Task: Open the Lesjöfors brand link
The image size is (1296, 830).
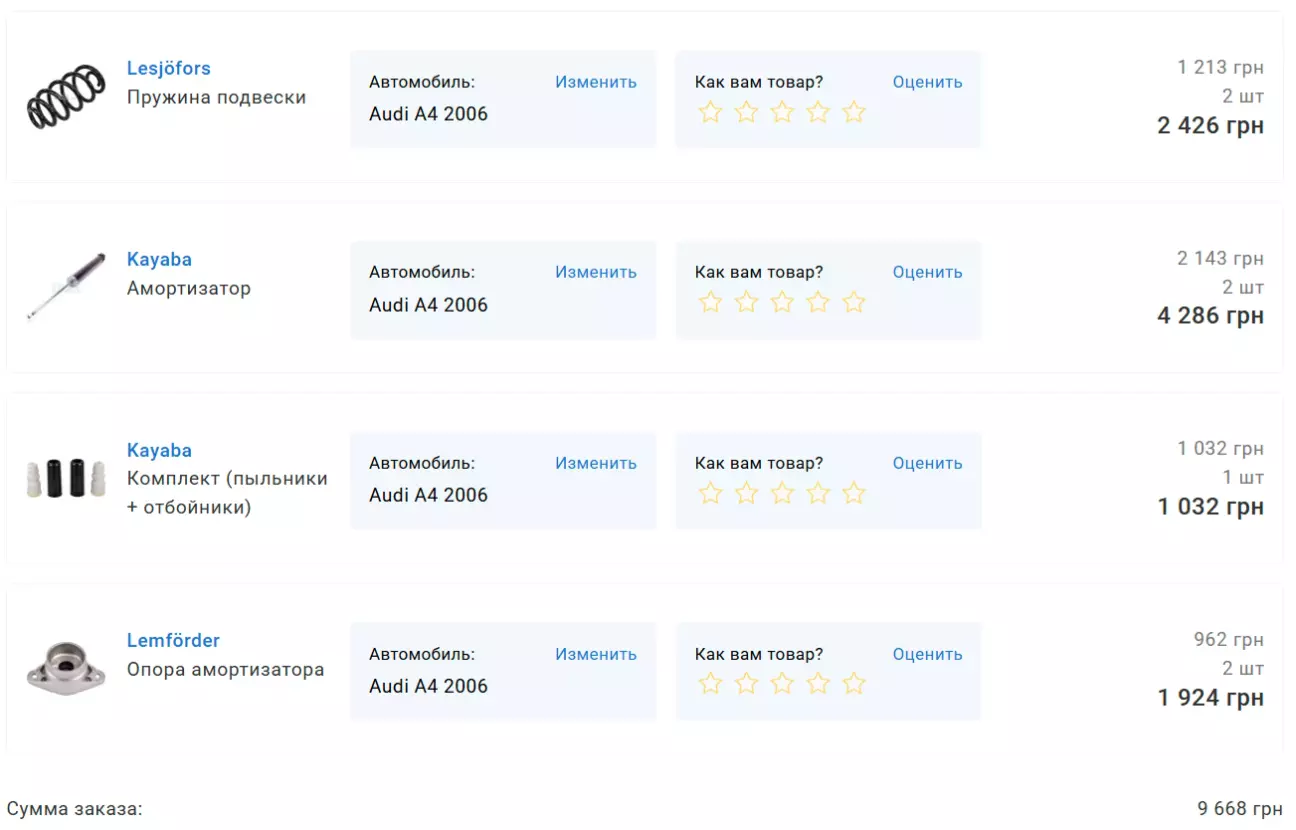Action: point(168,69)
